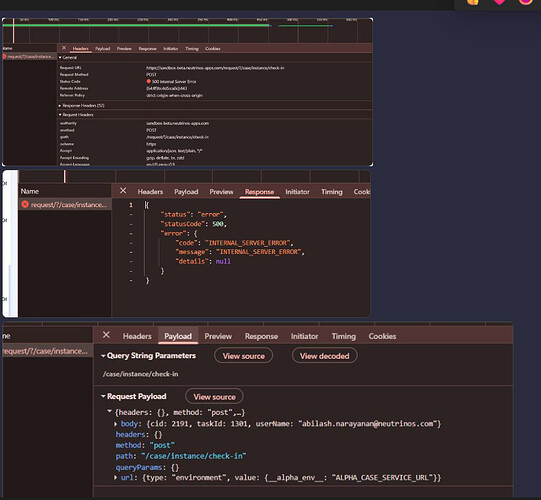Collapse the Request Headers section
The image size is (541, 500).
pyautogui.click(x=60, y=115)
